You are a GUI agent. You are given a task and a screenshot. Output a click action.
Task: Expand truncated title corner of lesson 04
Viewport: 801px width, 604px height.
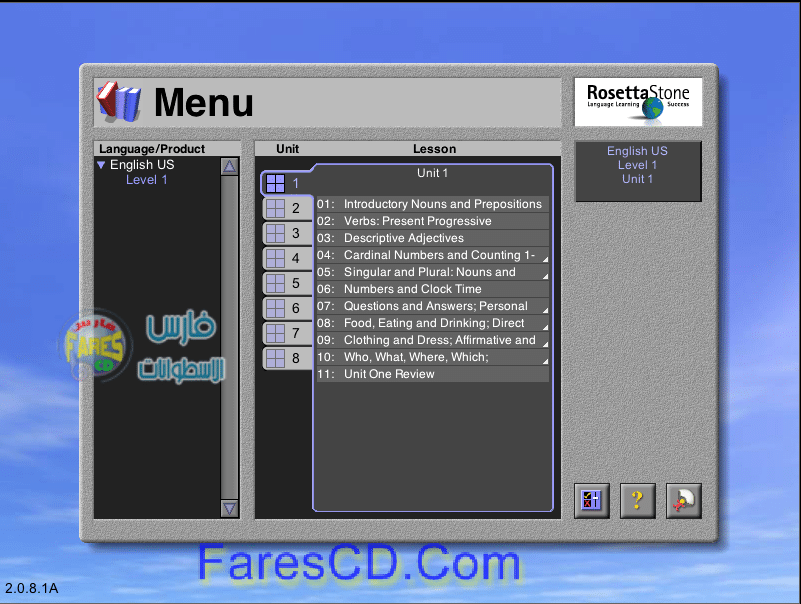tap(546, 260)
